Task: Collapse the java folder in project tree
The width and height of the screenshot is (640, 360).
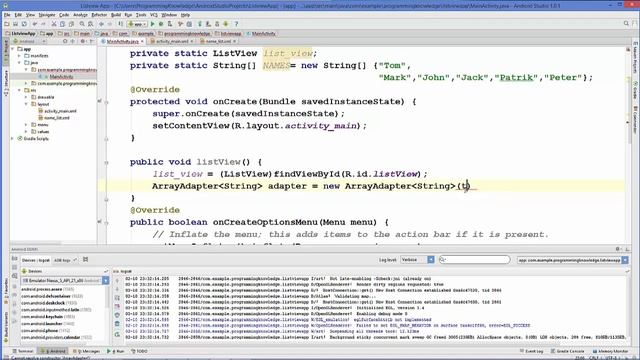Action: [x=20, y=63]
